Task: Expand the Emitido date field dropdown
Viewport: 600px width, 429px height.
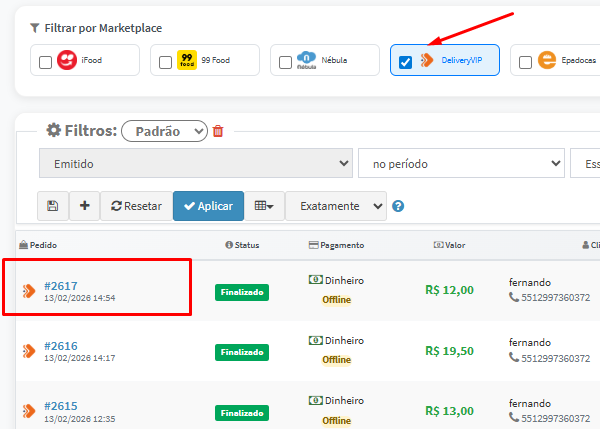Action: pos(195,163)
